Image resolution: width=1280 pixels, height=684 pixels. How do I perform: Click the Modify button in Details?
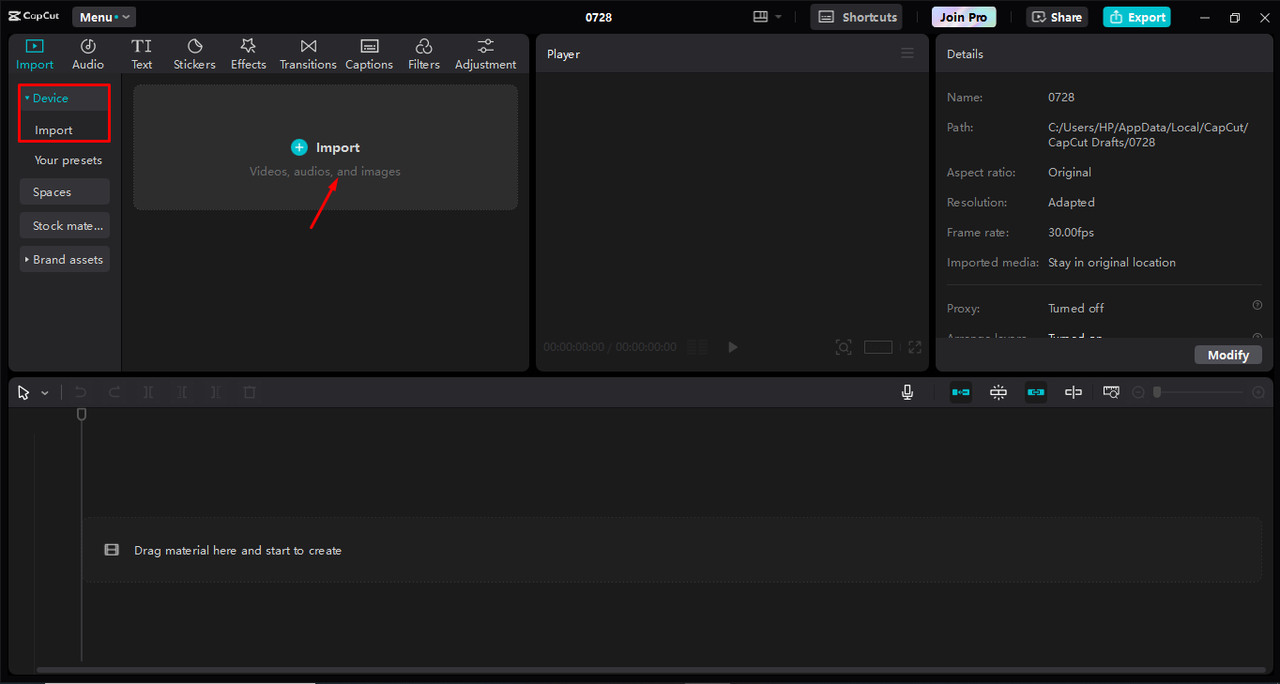point(1227,355)
